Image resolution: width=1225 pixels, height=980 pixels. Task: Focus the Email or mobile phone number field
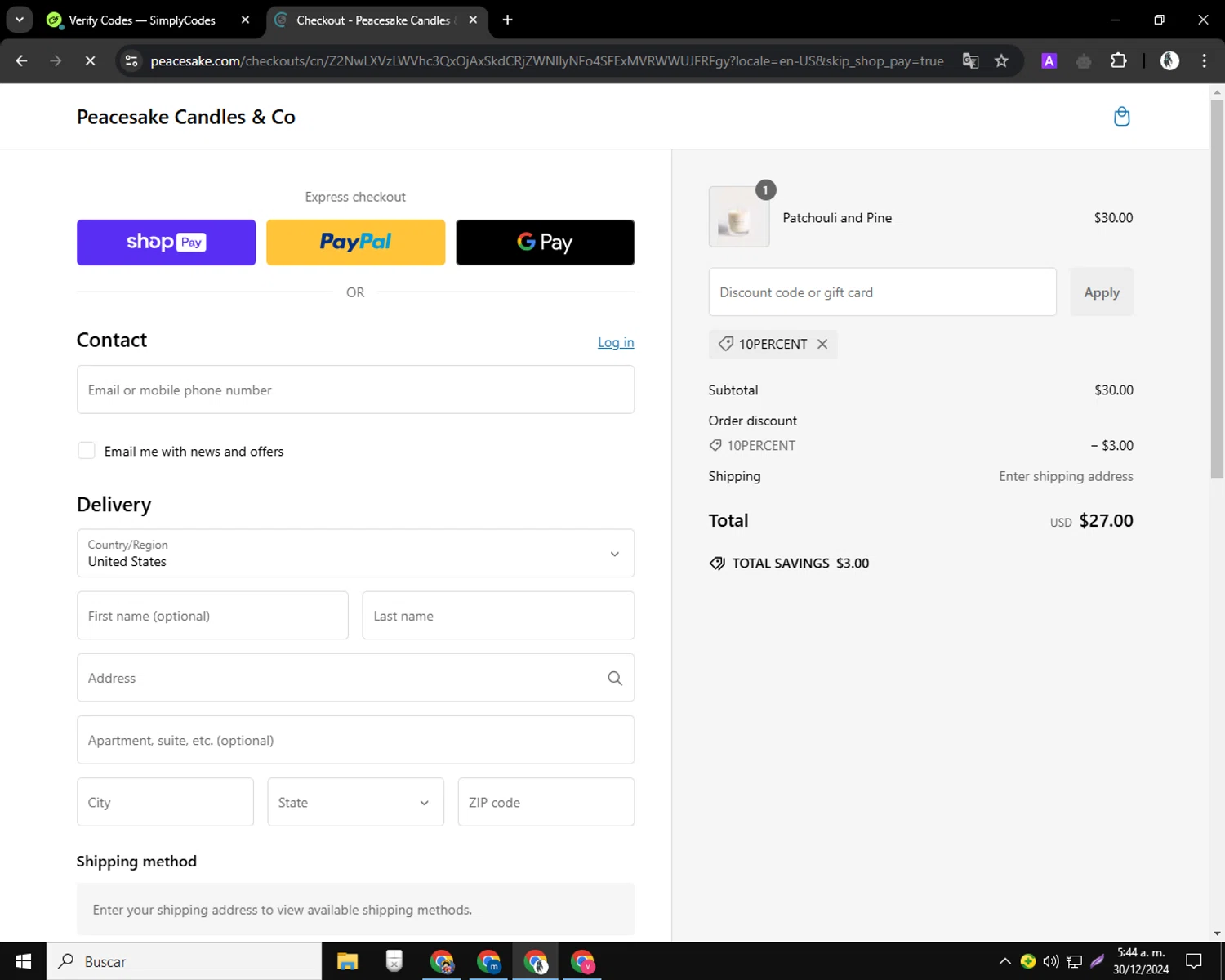(x=355, y=390)
